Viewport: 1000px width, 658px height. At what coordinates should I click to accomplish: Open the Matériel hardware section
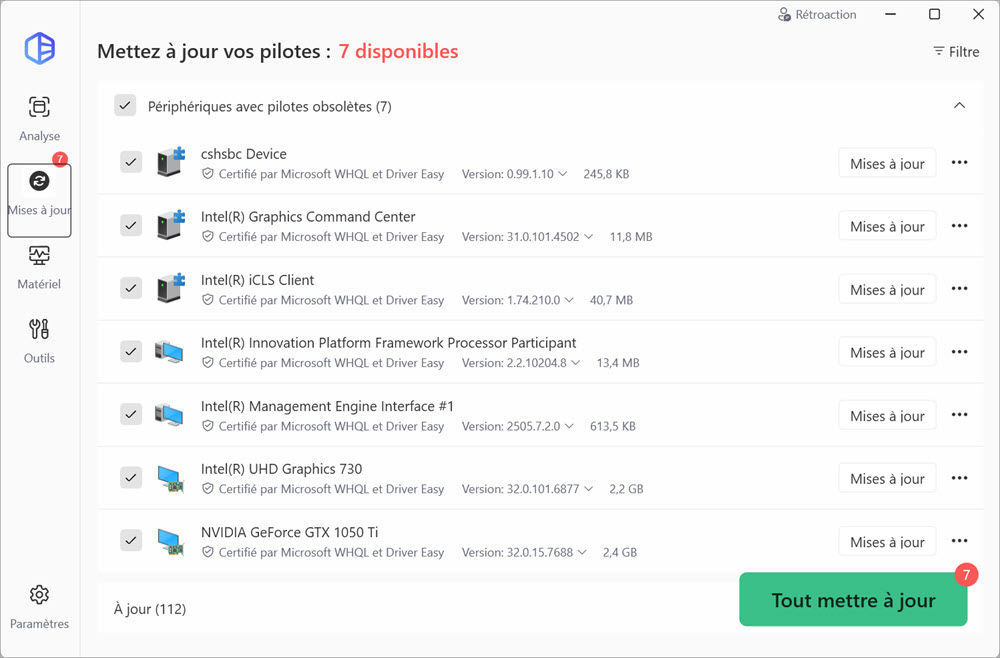(40, 268)
